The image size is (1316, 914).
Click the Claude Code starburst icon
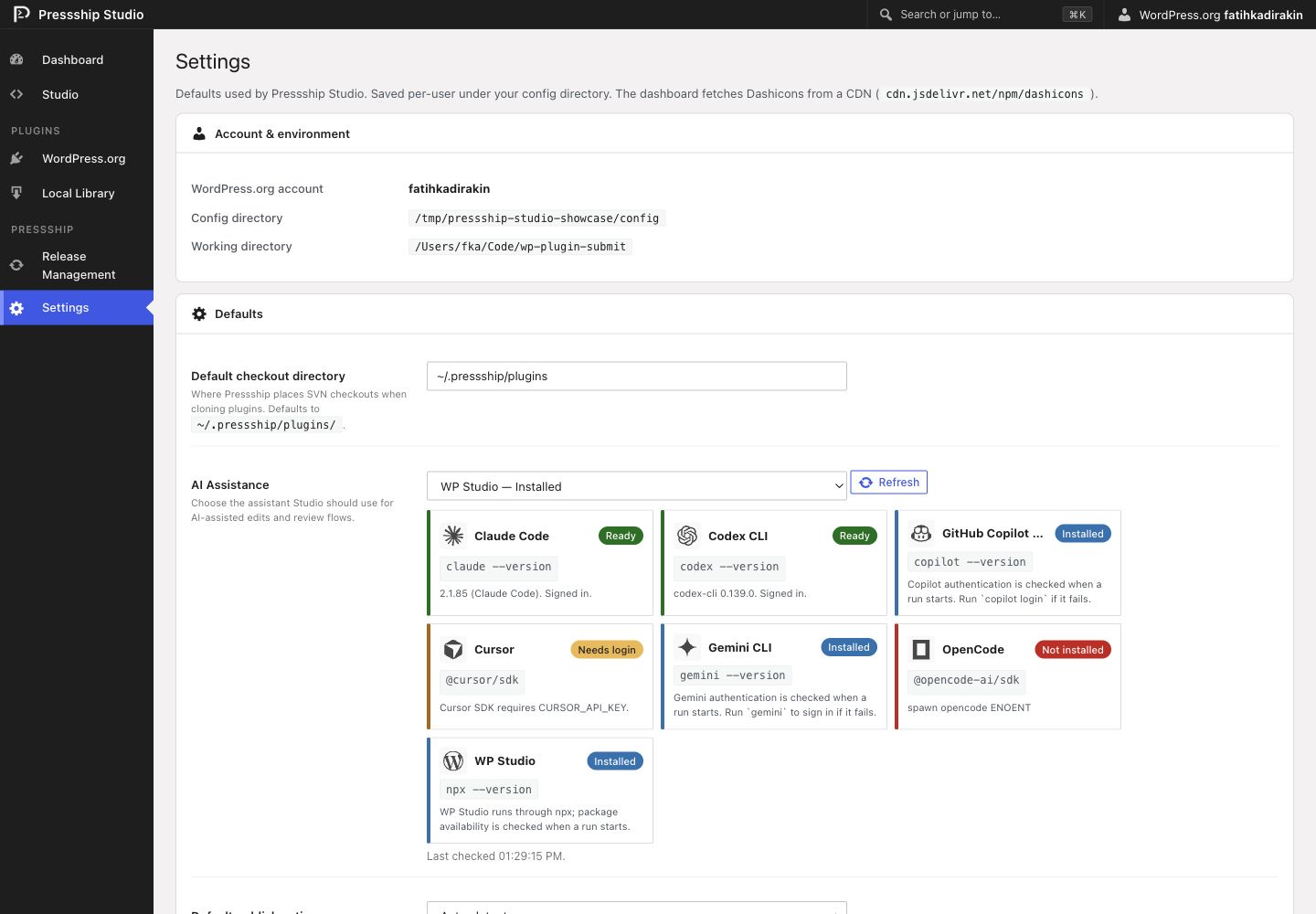(x=453, y=536)
